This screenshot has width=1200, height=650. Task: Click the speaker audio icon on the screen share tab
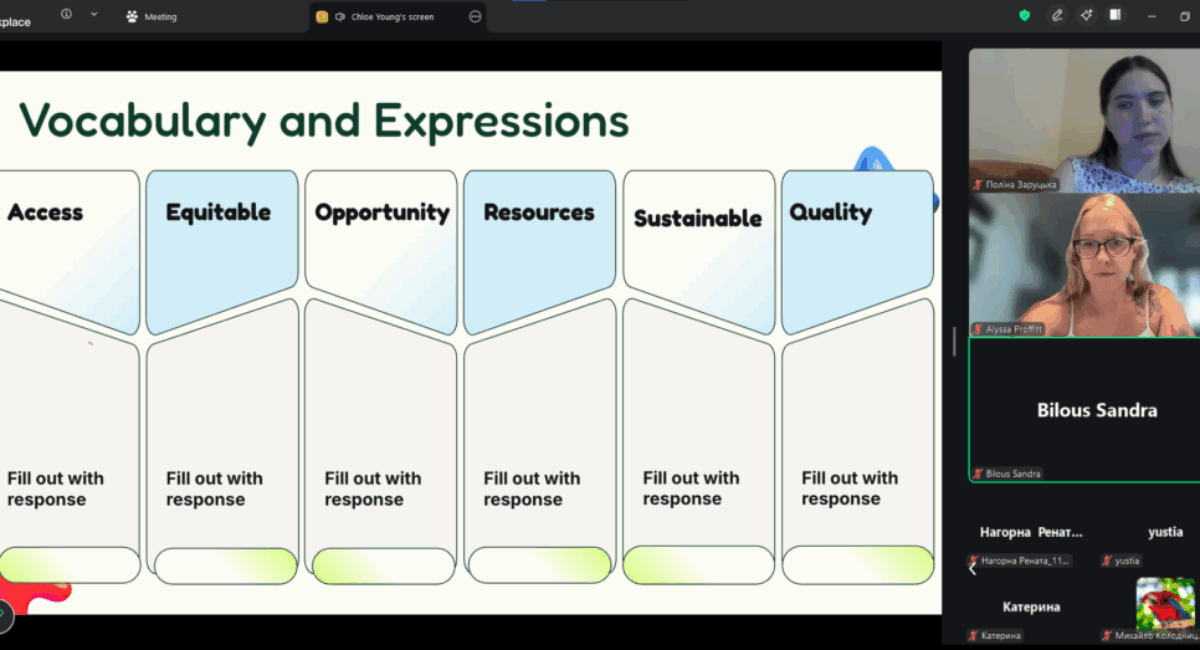coord(340,16)
